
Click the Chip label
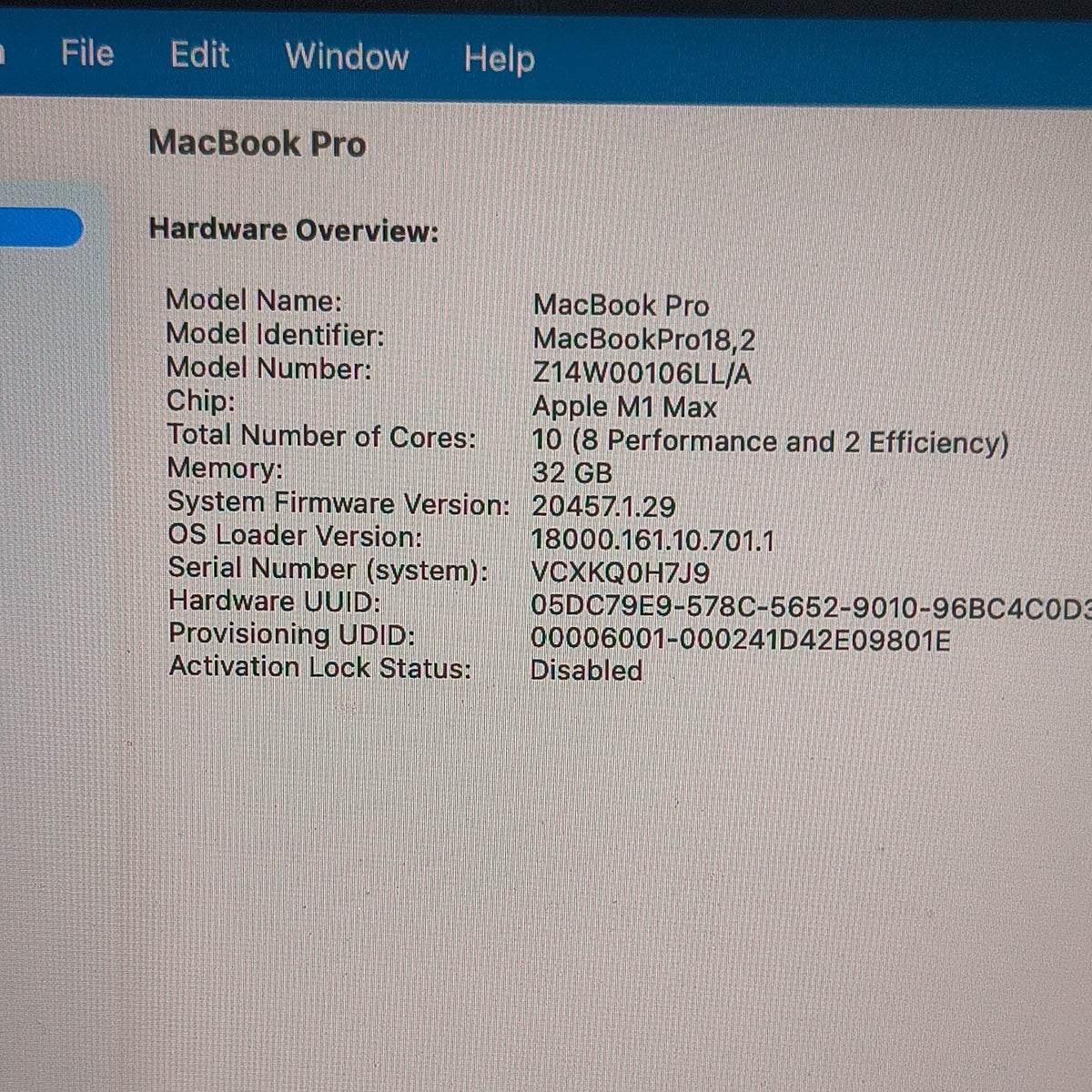200,401
